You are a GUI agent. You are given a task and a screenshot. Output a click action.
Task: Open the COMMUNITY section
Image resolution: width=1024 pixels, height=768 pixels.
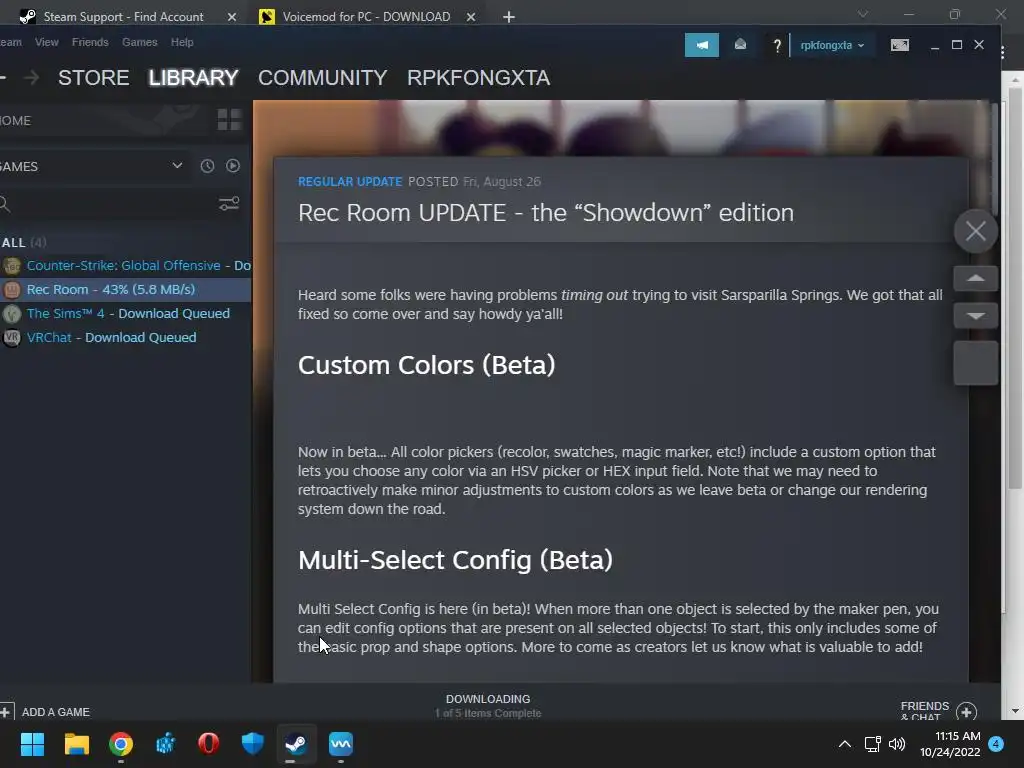click(323, 78)
